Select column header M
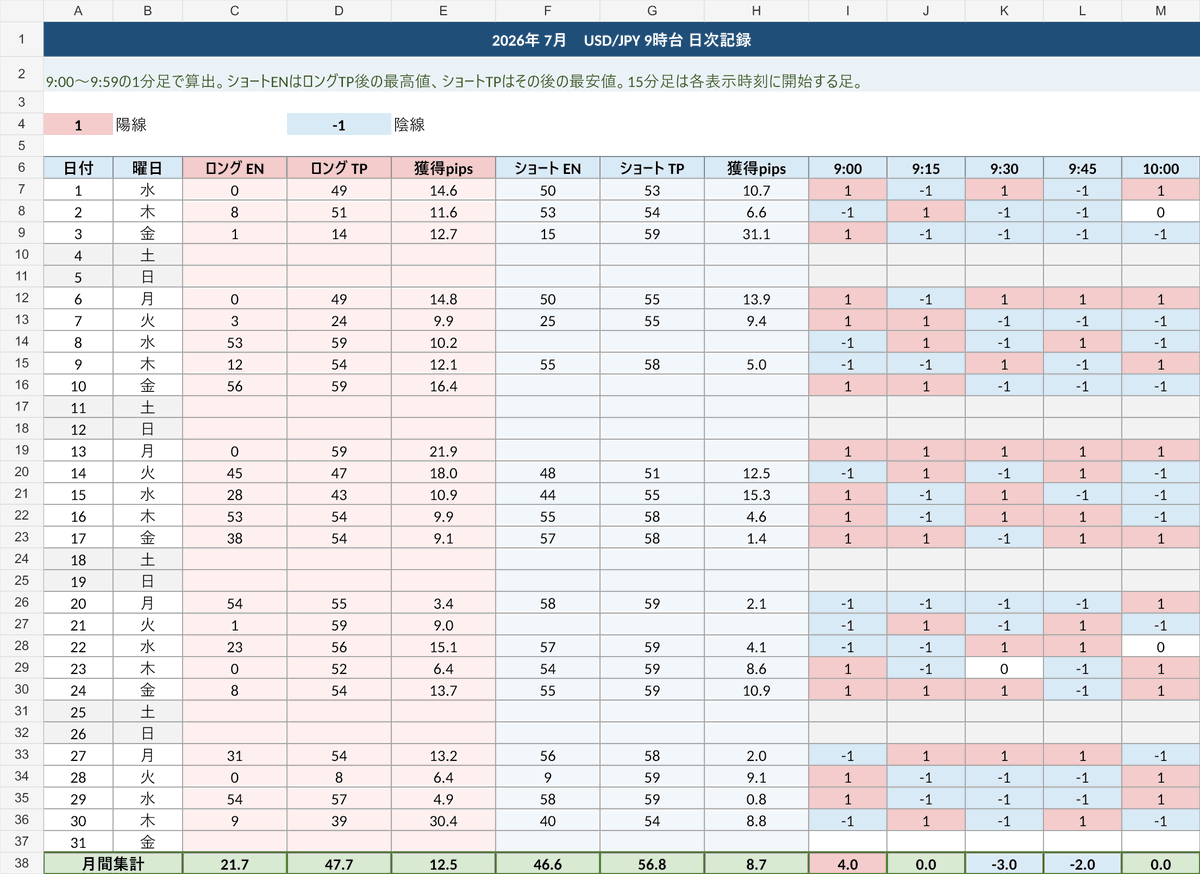Image resolution: width=1200 pixels, height=874 pixels. [x=1160, y=11]
